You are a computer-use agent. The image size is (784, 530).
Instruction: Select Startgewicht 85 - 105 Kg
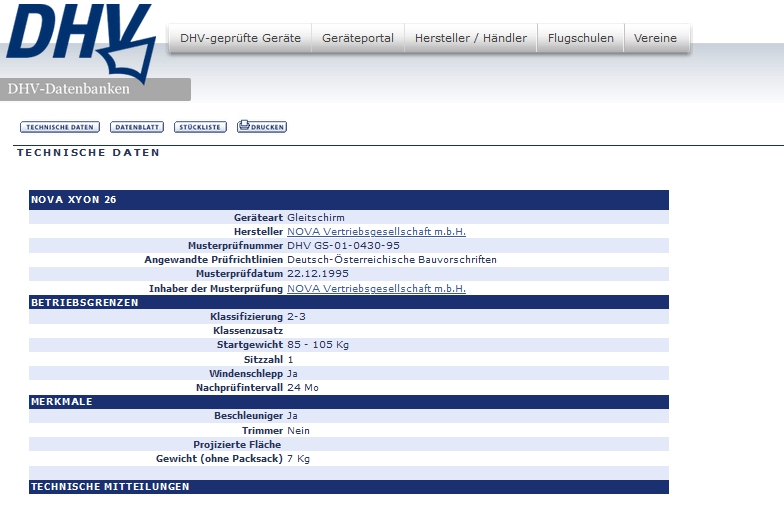click(318, 344)
